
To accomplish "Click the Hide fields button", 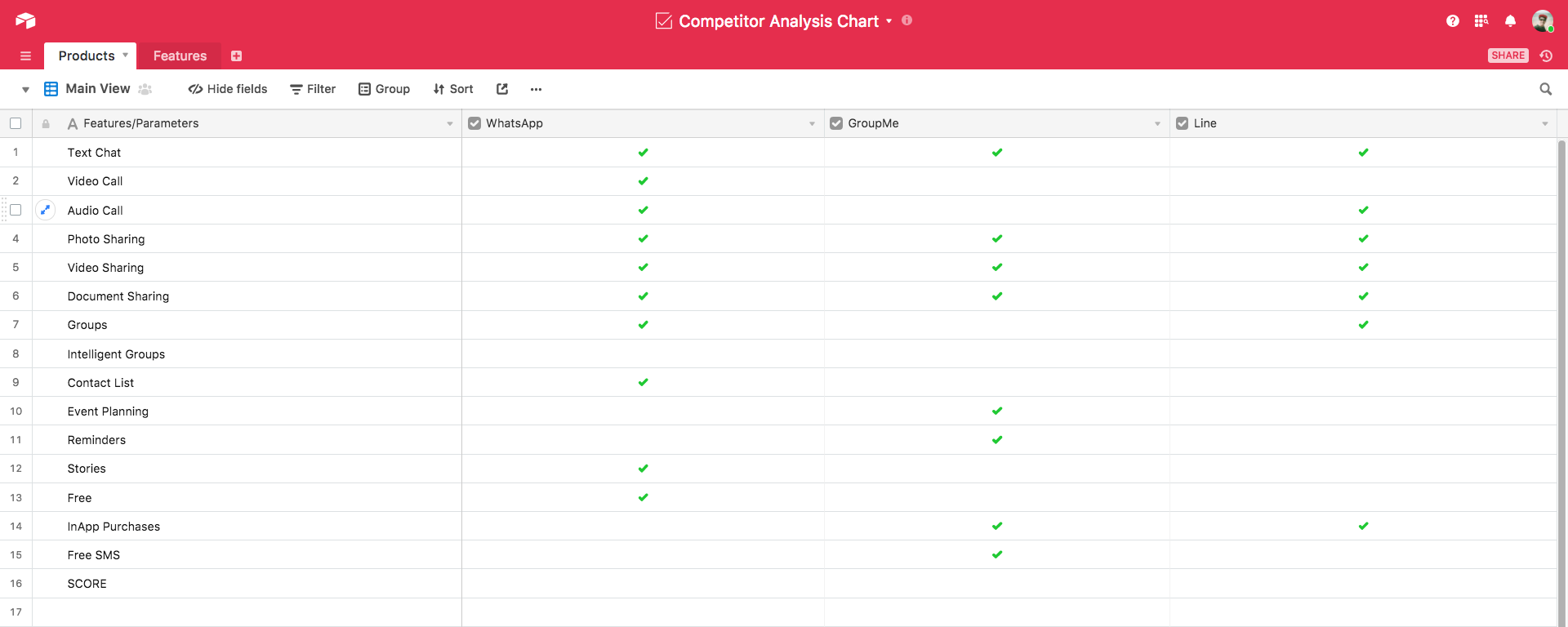I will [228, 89].
